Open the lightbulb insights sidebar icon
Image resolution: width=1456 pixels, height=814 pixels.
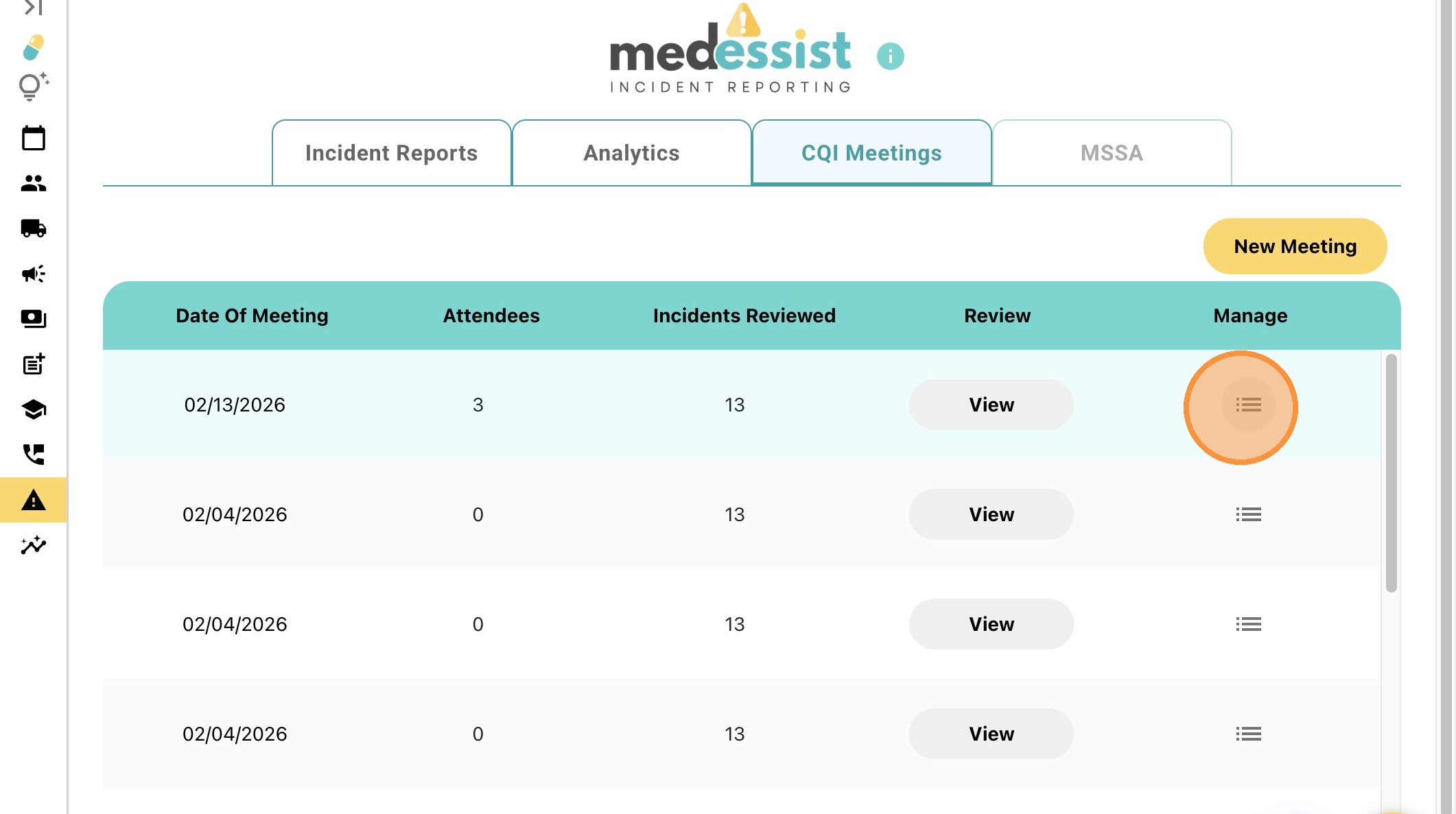click(33, 87)
